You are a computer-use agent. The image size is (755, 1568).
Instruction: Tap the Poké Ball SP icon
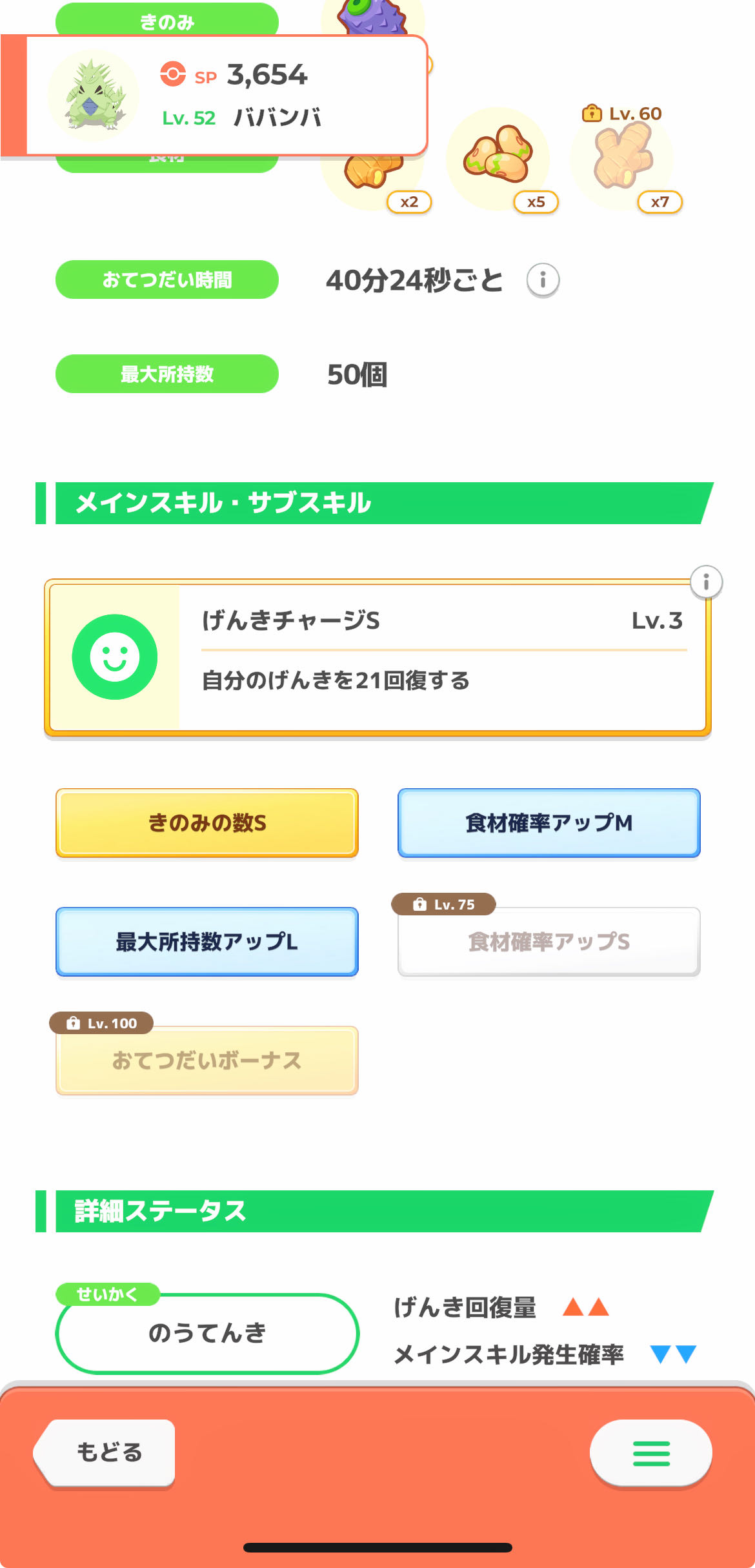tap(173, 74)
